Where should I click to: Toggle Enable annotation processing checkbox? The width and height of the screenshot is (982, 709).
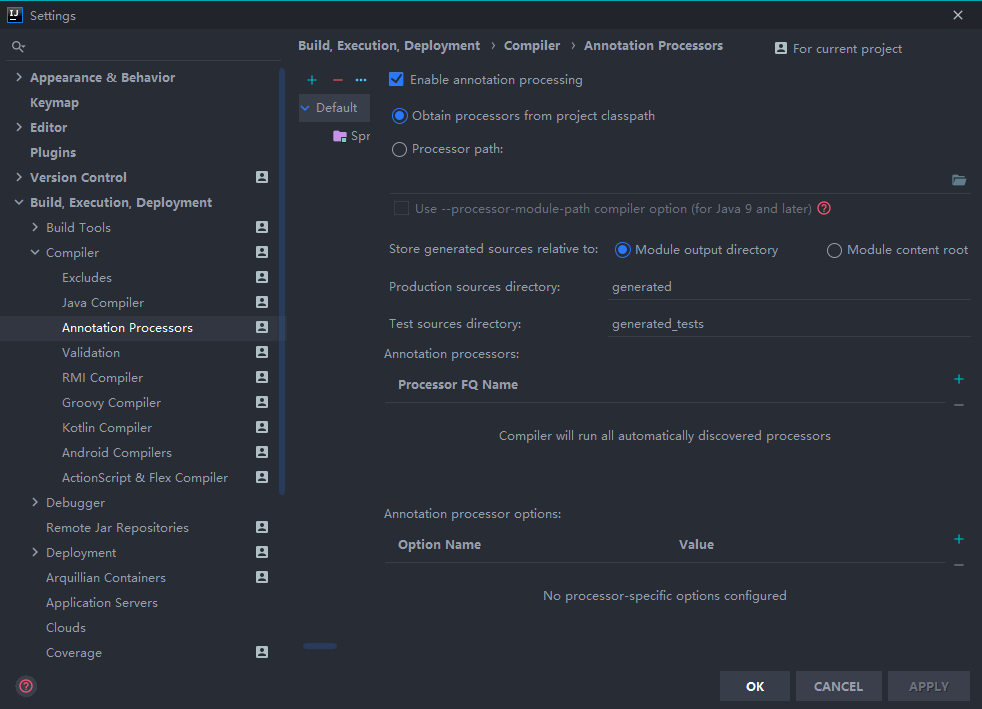pos(396,79)
